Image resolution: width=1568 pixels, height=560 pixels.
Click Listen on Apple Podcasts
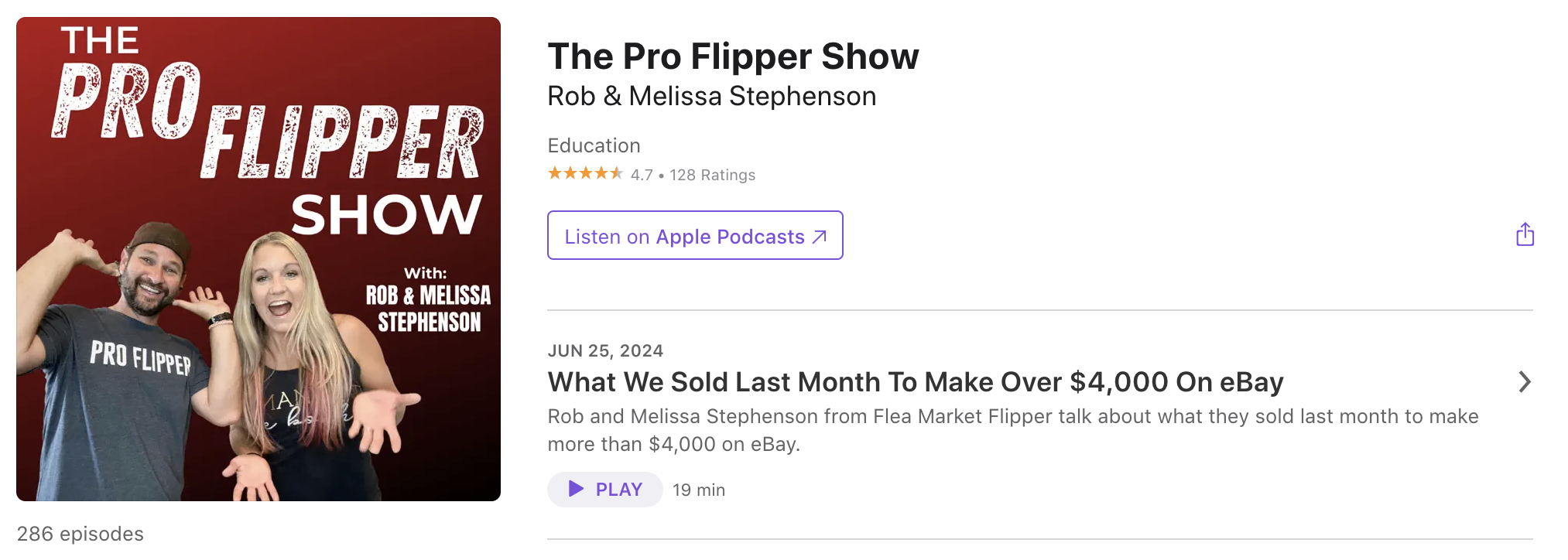coord(694,235)
